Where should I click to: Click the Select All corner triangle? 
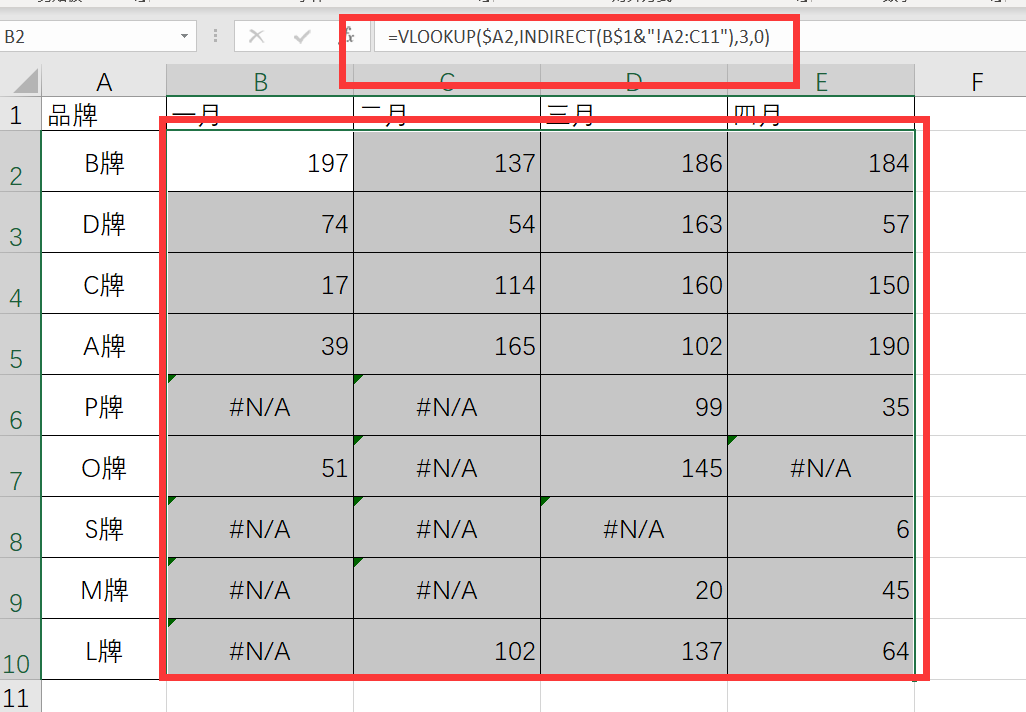26,82
